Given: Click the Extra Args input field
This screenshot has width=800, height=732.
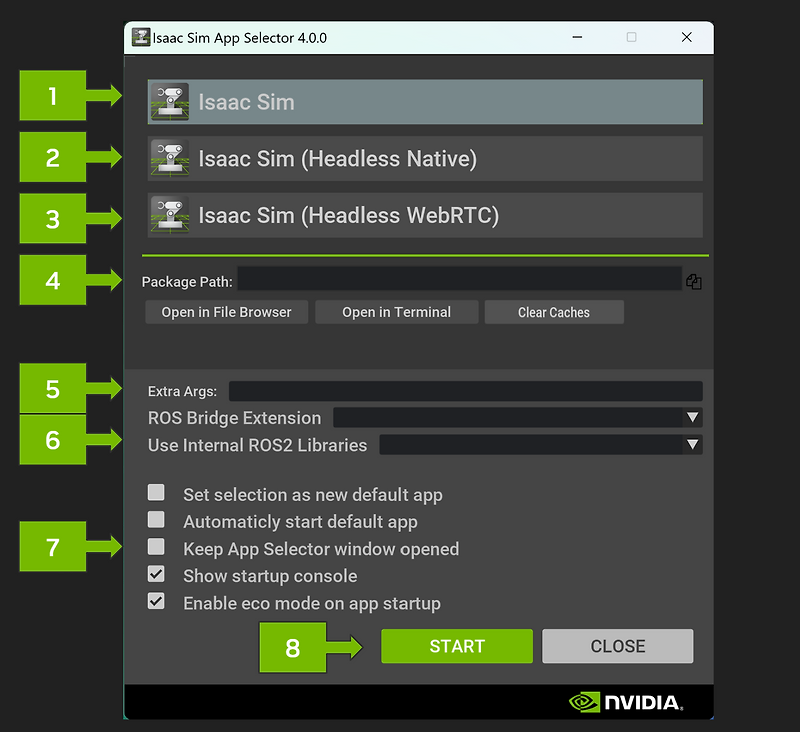Looking at the screenshot, I should pyautogui.click(x=466, y=391).
